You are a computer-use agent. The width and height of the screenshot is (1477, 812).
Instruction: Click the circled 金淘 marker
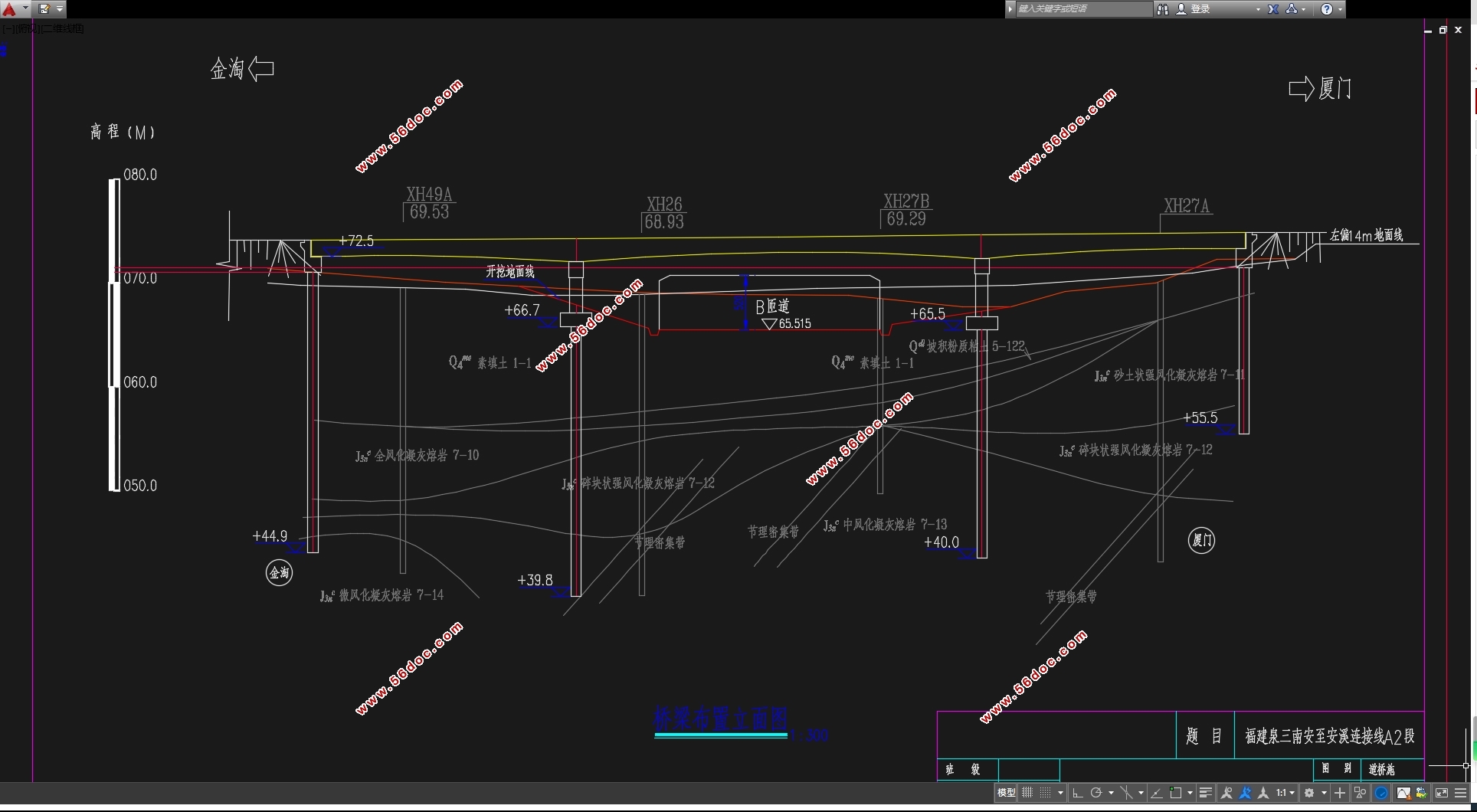(279, 572)
